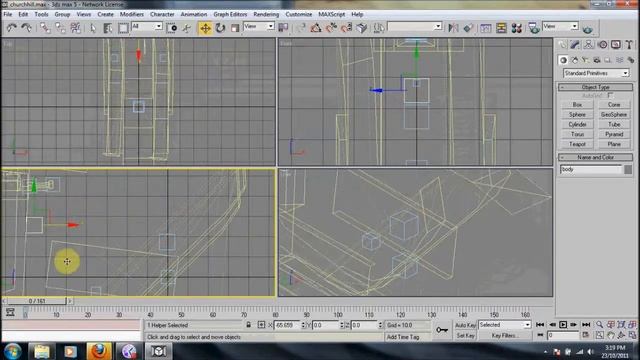Click the Play Animation button
This screenshot has height=360, width=640.
click(563, 325)
